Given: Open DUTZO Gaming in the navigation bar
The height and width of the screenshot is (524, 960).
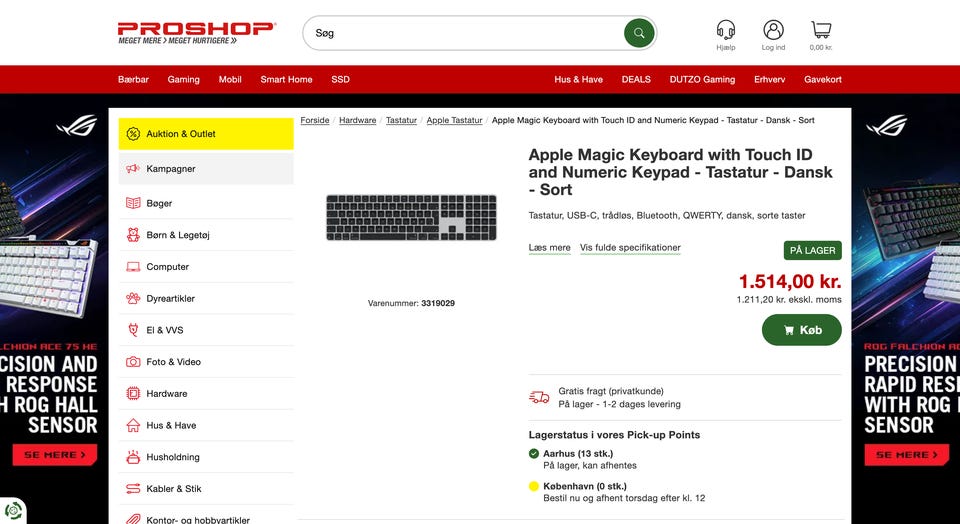Looking at the screenshot, I should 702,79.
